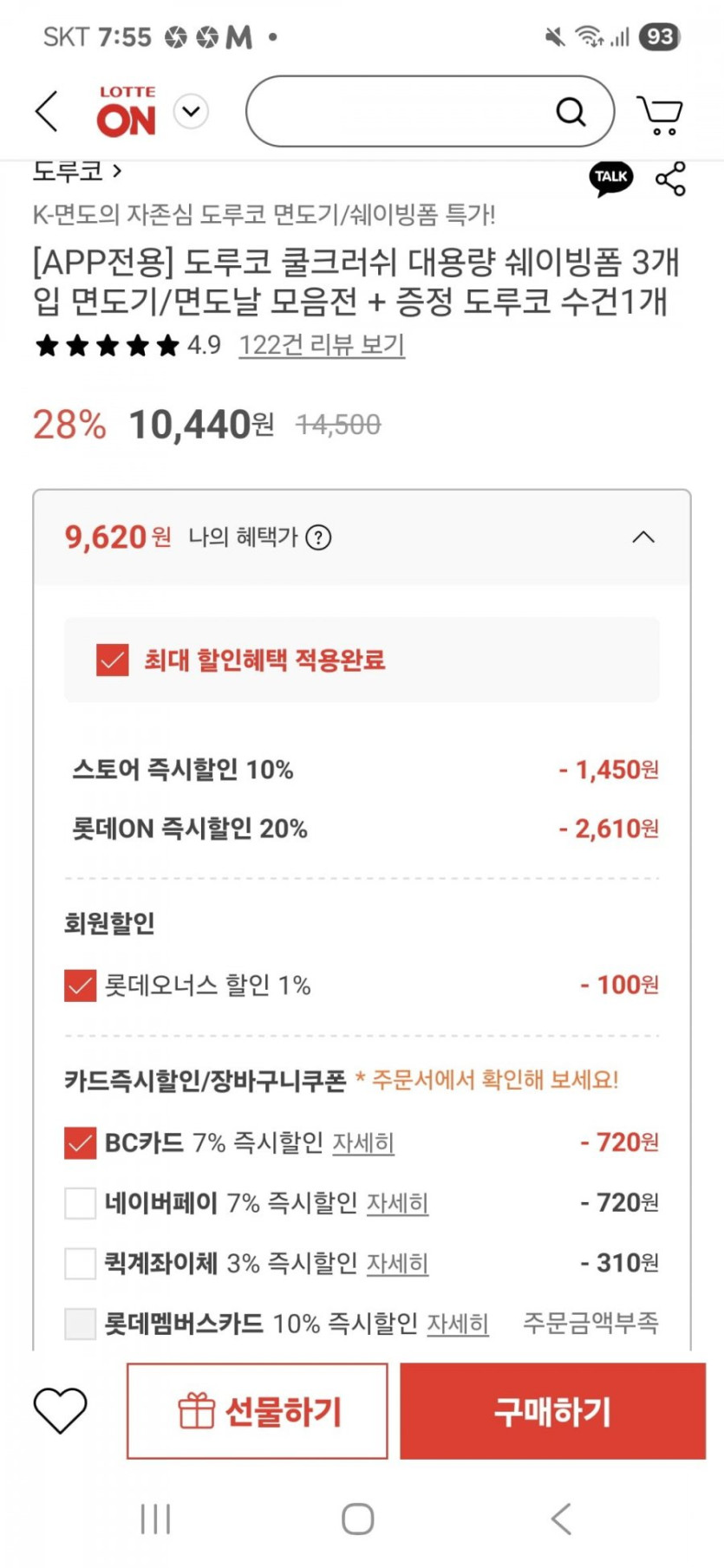Open the TALK chat bubble

tap(611, 178)
